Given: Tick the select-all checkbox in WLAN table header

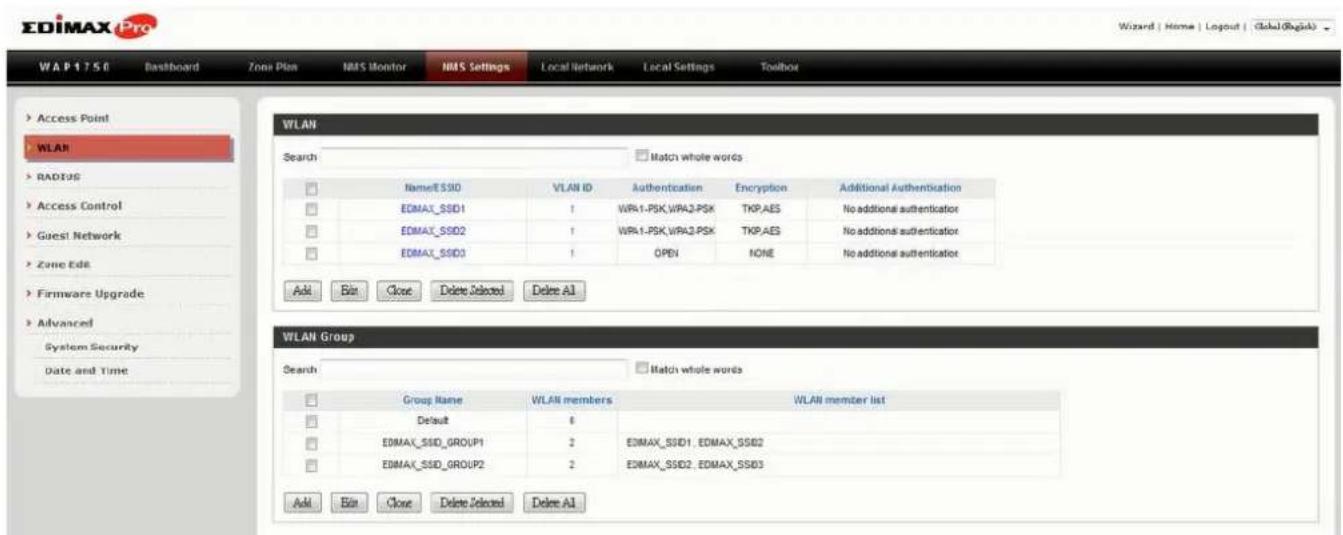Looking at the screenshot, I should pyautogui.click(x=312, y=187).
